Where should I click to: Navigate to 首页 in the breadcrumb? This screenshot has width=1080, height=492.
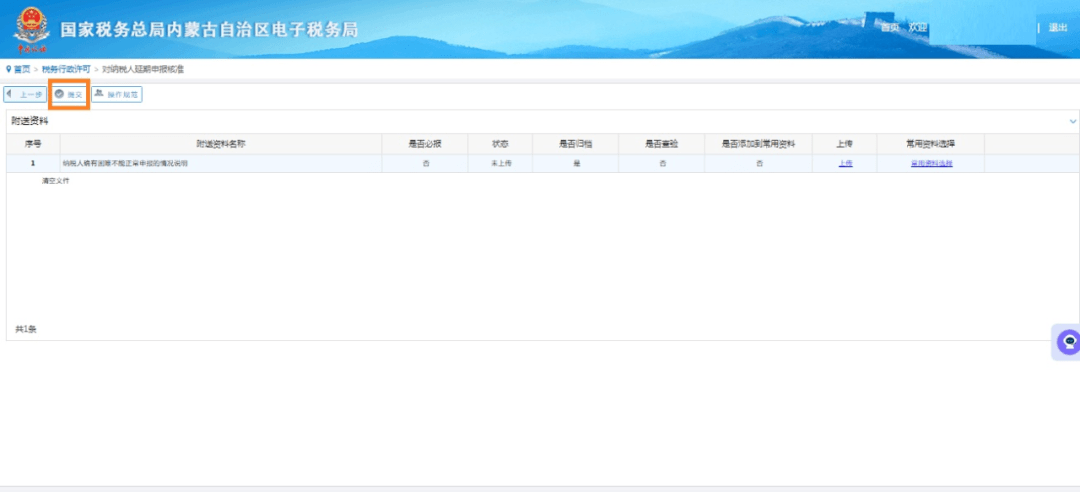pyautogui.click(x=22, y=69)
